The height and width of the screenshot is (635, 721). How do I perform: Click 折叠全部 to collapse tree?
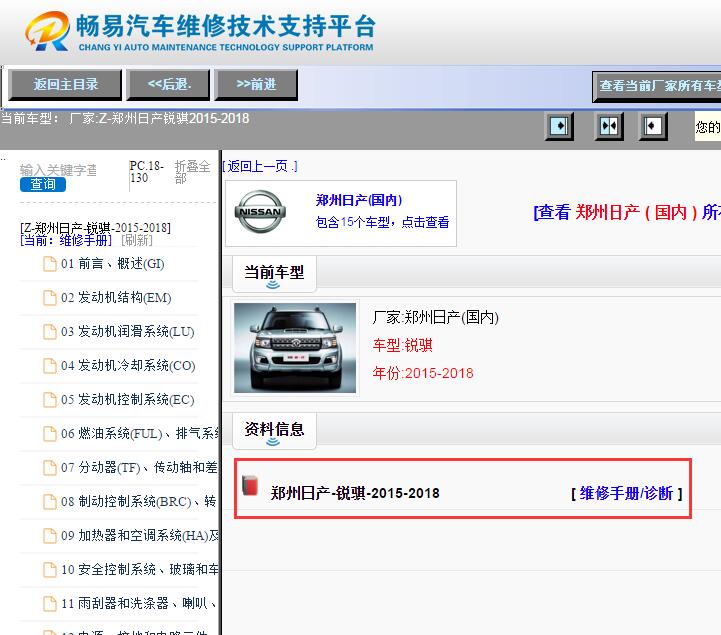coord(192,172)
